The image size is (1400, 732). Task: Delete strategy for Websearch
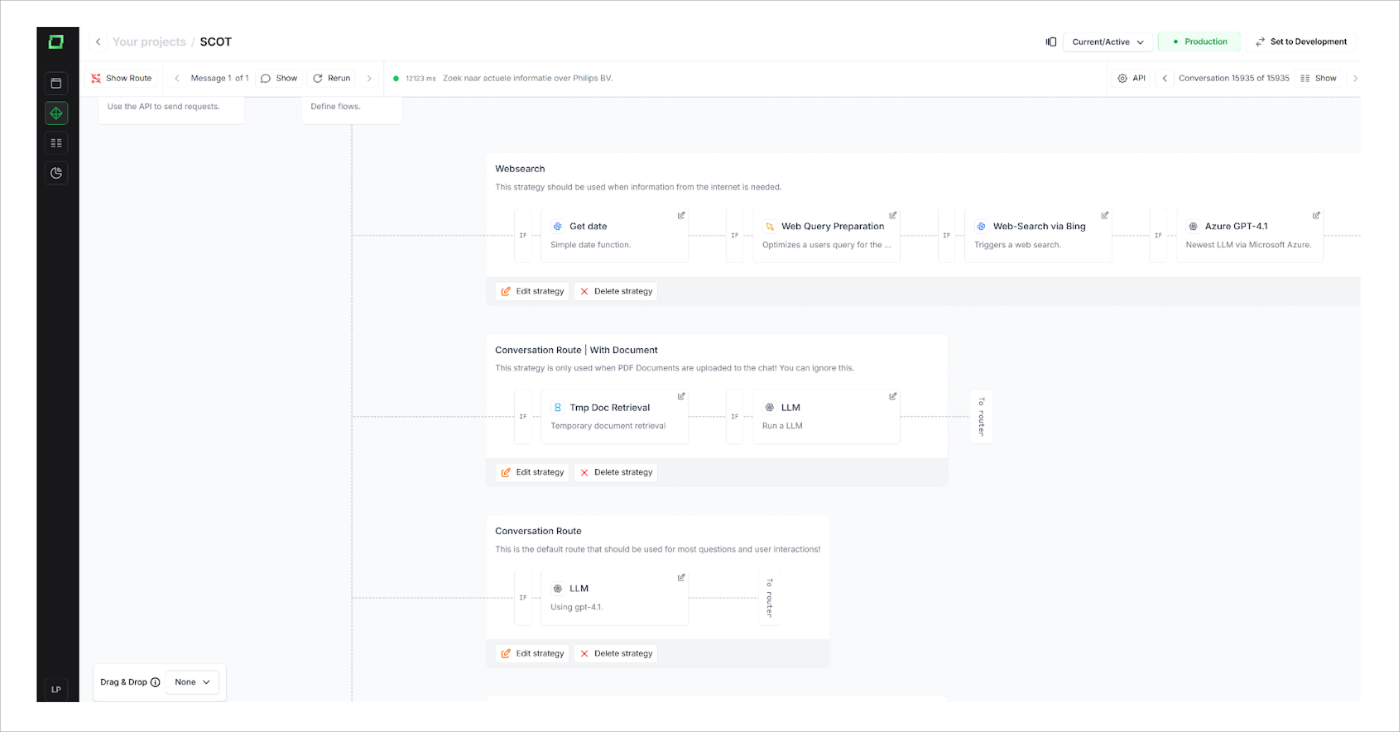click(616, 291)
